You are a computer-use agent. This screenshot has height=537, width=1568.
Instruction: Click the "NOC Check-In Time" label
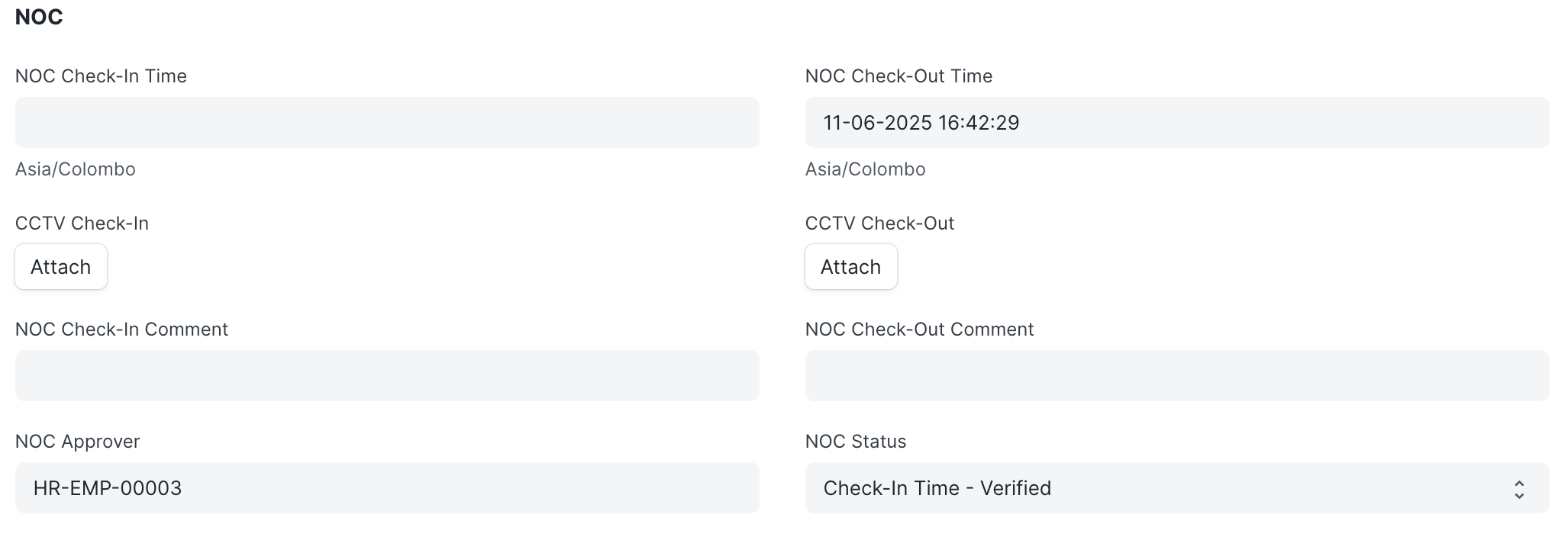tap(101, 76)
